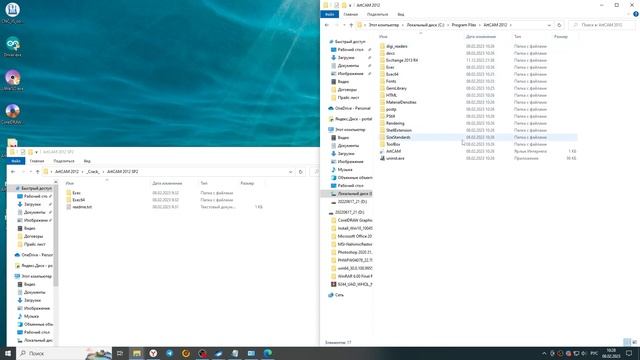Select Музыка in ArtCAM 2012 SP2 window sidebar

(28, 316)
